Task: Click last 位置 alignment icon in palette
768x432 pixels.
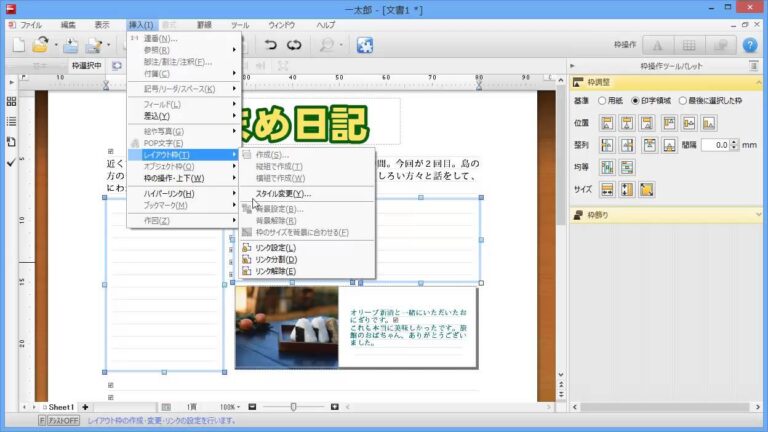Action: 709,123
